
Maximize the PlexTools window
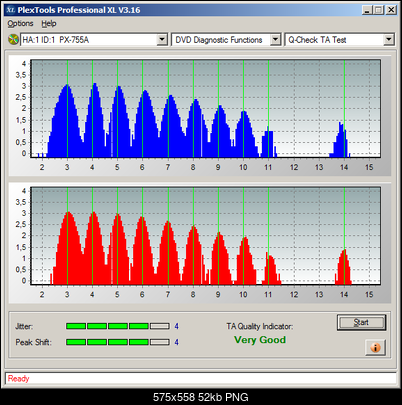378,10
